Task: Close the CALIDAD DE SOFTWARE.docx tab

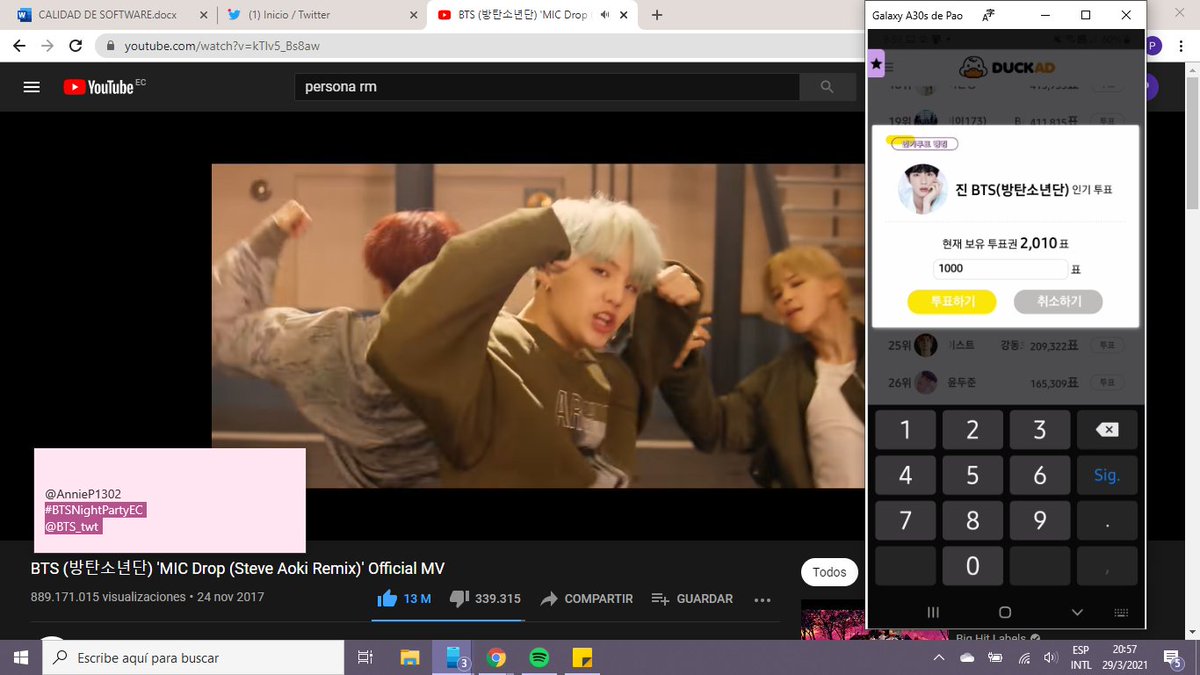Action: point(204,15)
